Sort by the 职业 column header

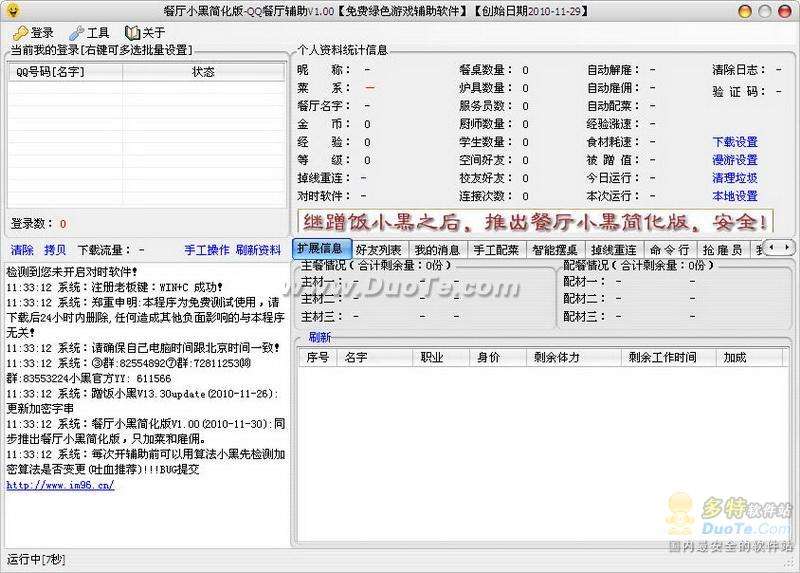[441, 357]
